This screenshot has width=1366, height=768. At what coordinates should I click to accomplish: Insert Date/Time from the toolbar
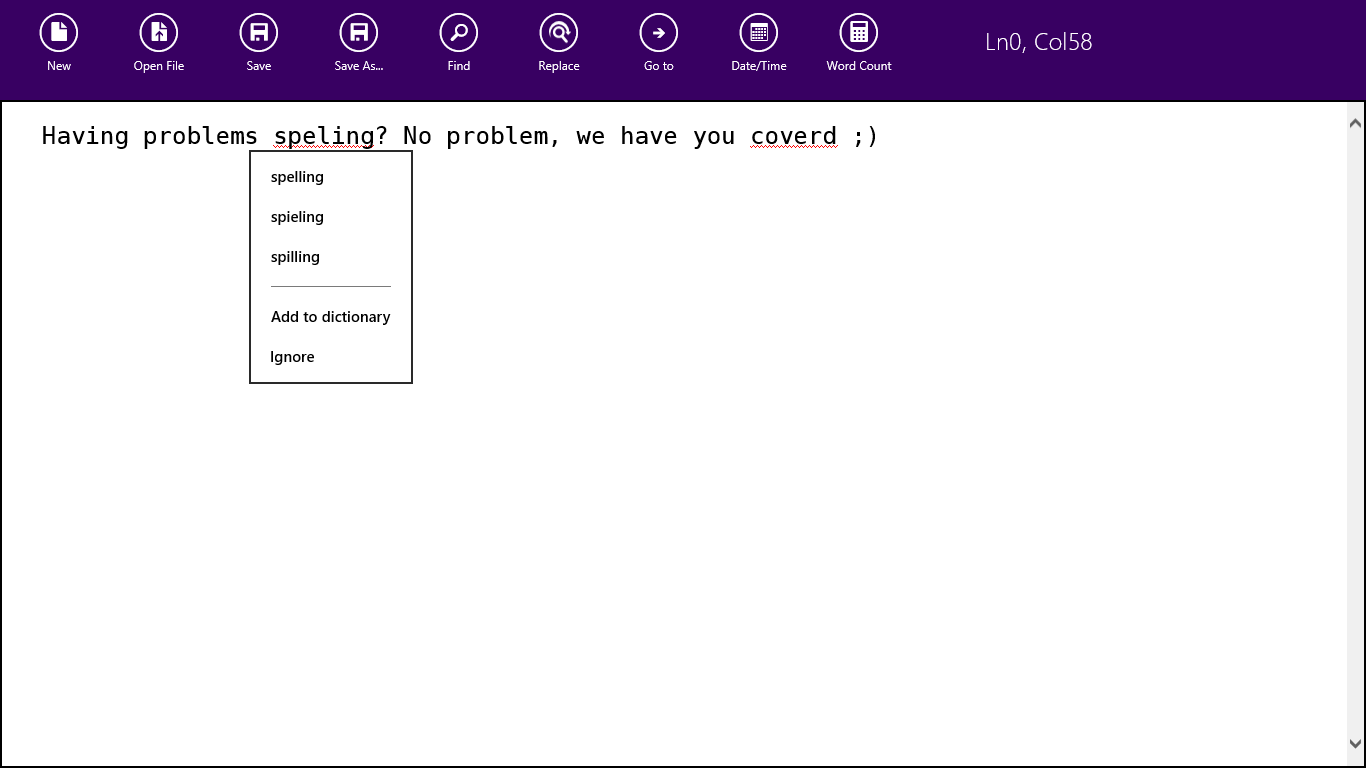click(759, 33)
